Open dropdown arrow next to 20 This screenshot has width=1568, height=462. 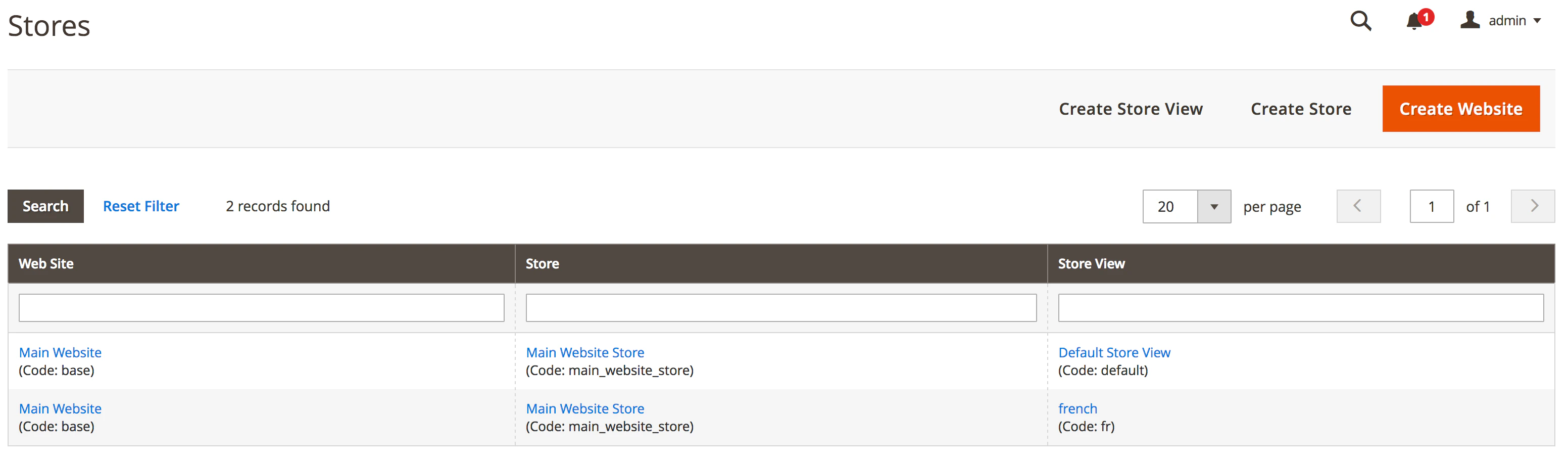tap(1215, 206)
